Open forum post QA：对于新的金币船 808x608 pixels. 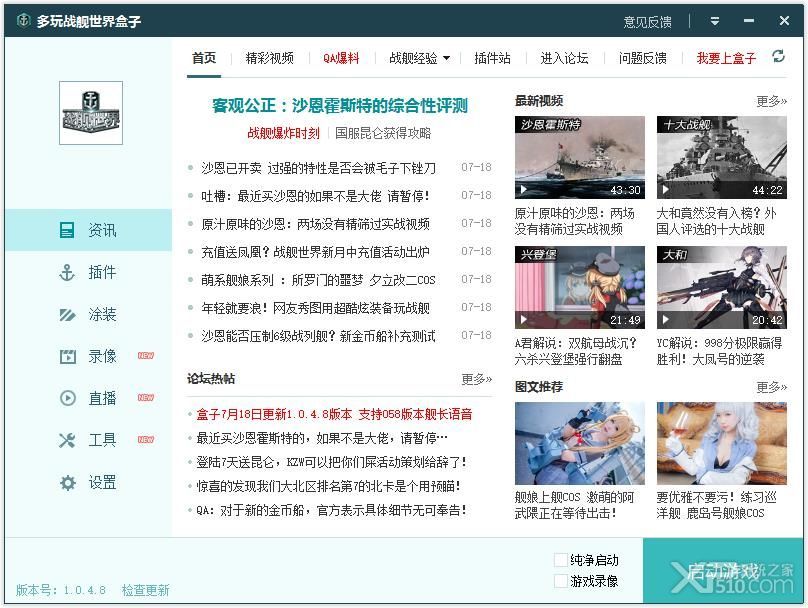click(331, 510)
